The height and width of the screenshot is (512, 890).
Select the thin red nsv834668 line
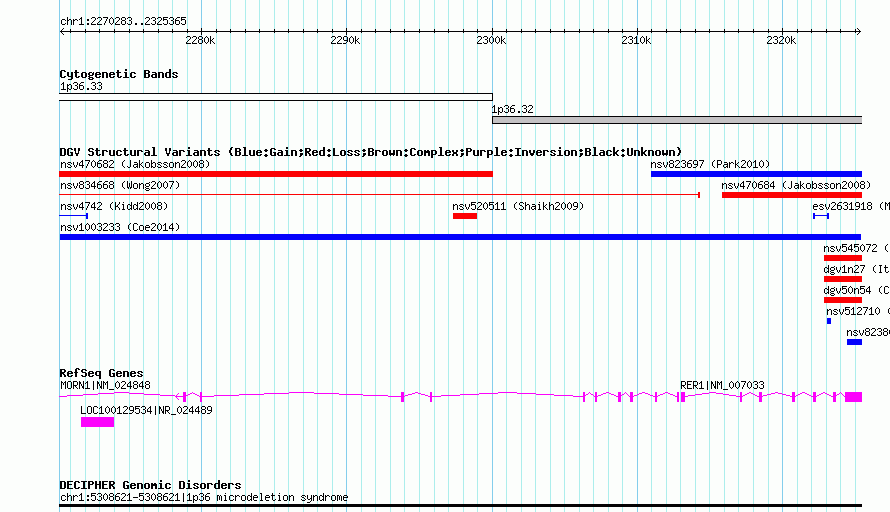[x=380, y=195]
